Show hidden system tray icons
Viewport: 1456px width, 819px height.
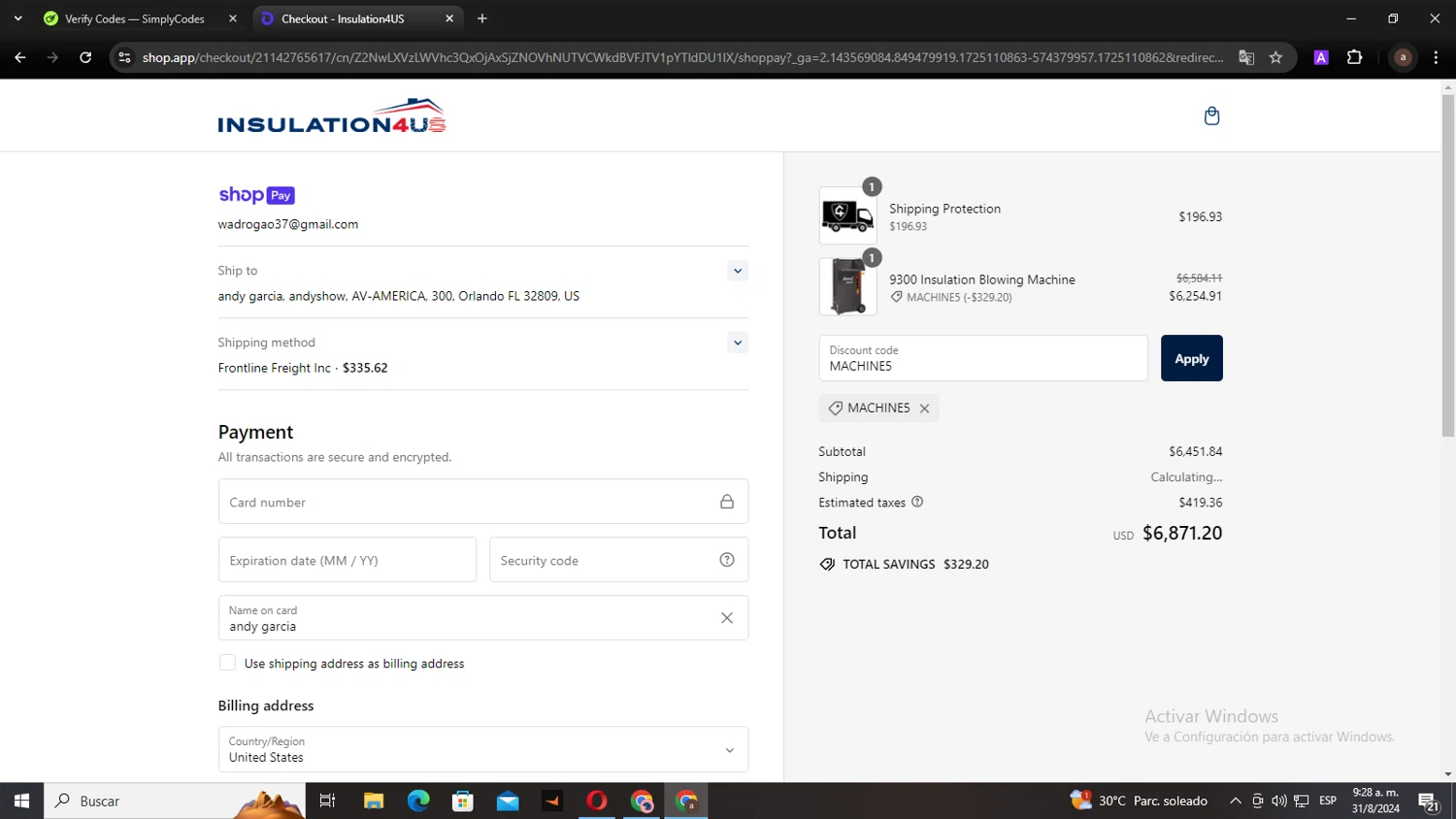[x=1235, y=801]
